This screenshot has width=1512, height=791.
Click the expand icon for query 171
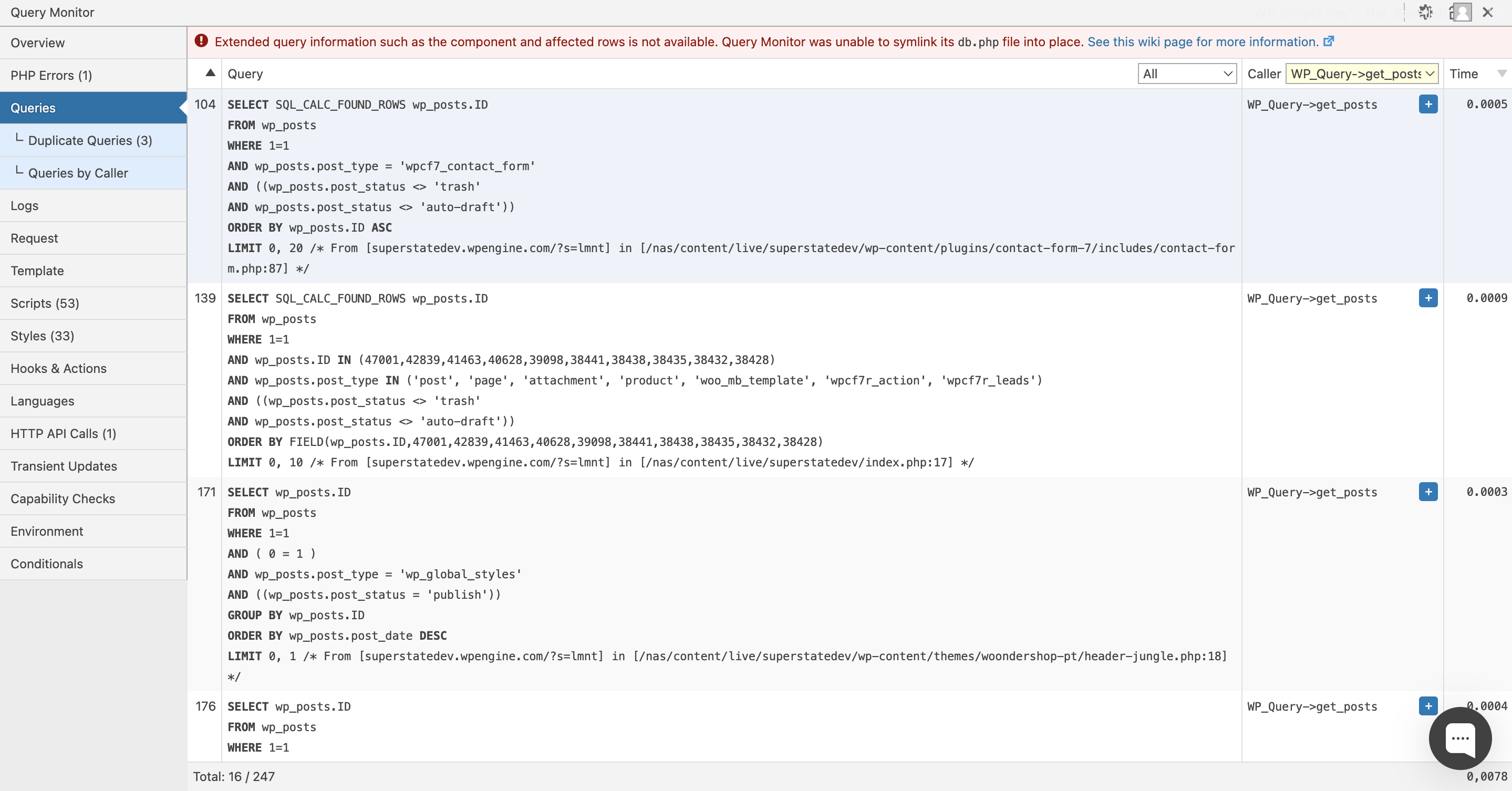tap(1428, 491)
